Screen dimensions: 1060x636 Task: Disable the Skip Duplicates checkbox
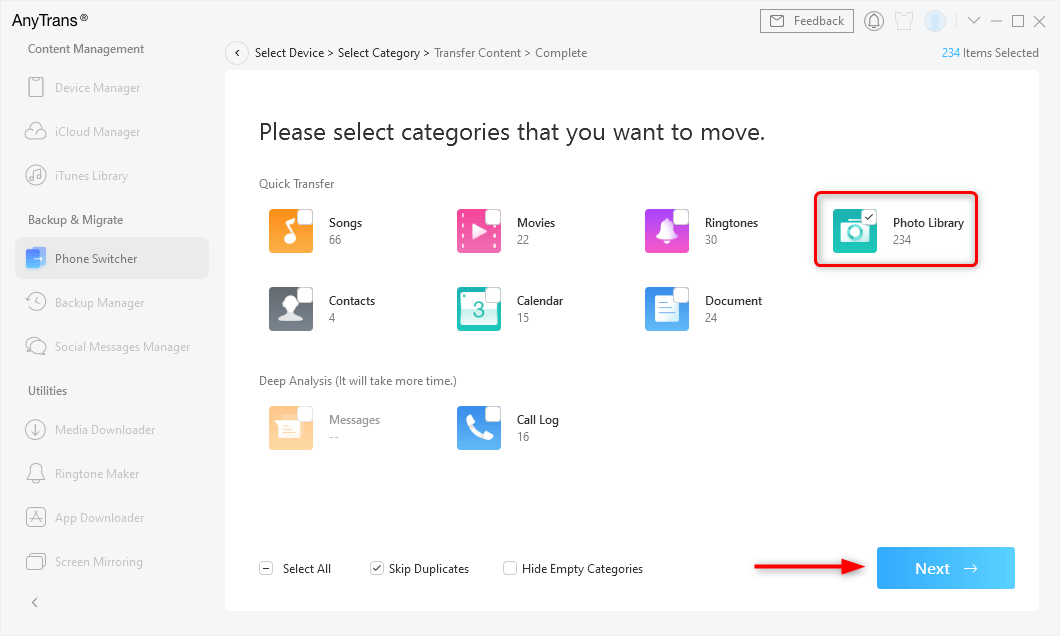(376, 569)
